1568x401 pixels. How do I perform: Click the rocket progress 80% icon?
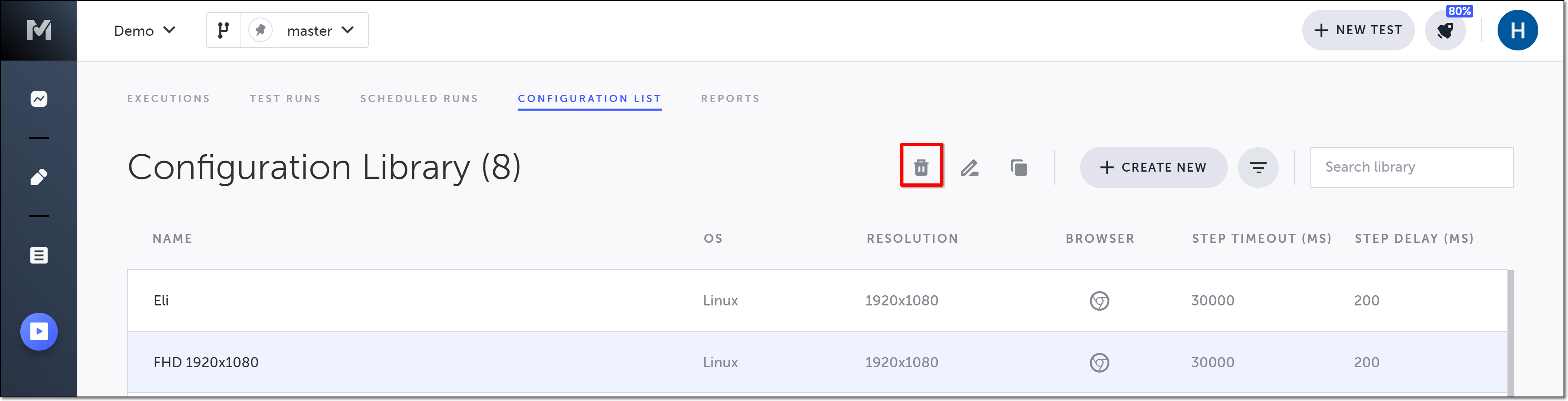coord(1445,31)
